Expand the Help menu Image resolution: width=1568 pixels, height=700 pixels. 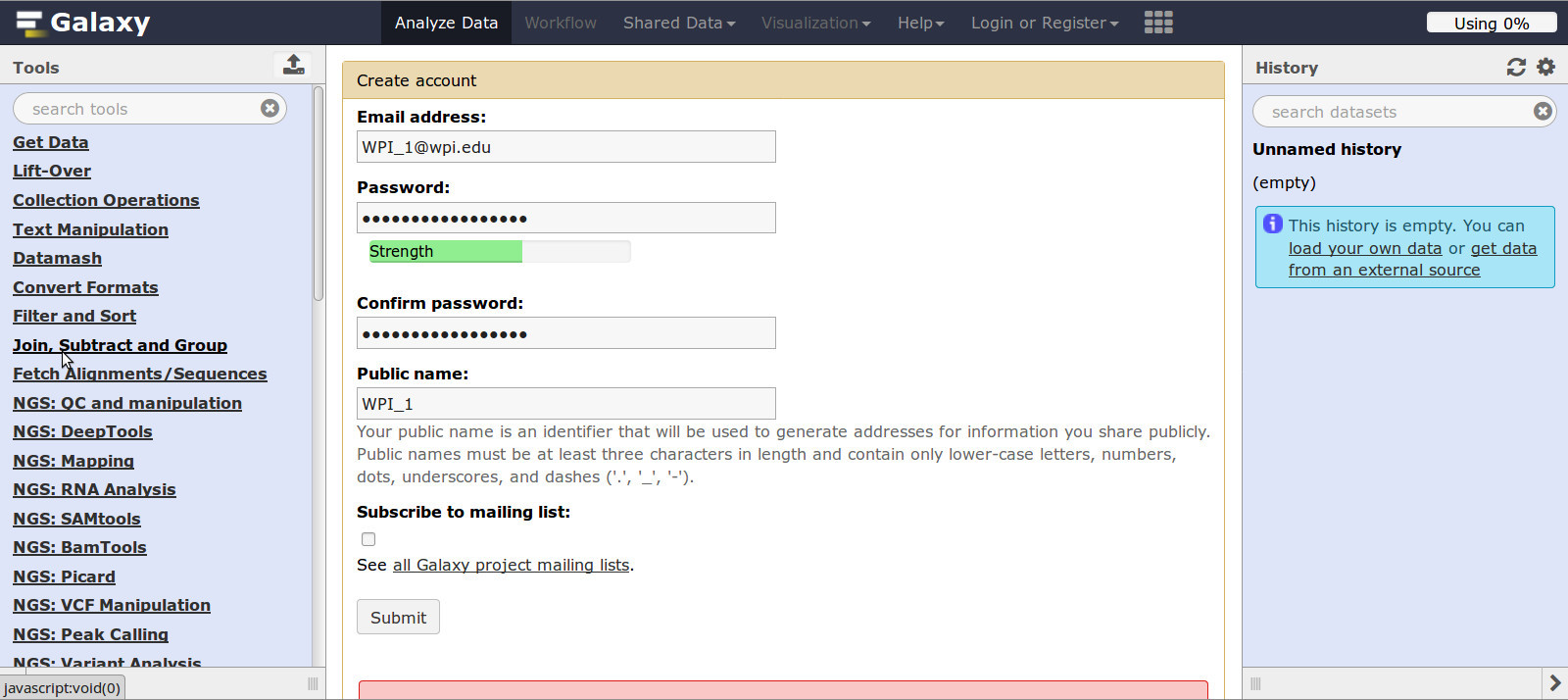tap(920, 23)
